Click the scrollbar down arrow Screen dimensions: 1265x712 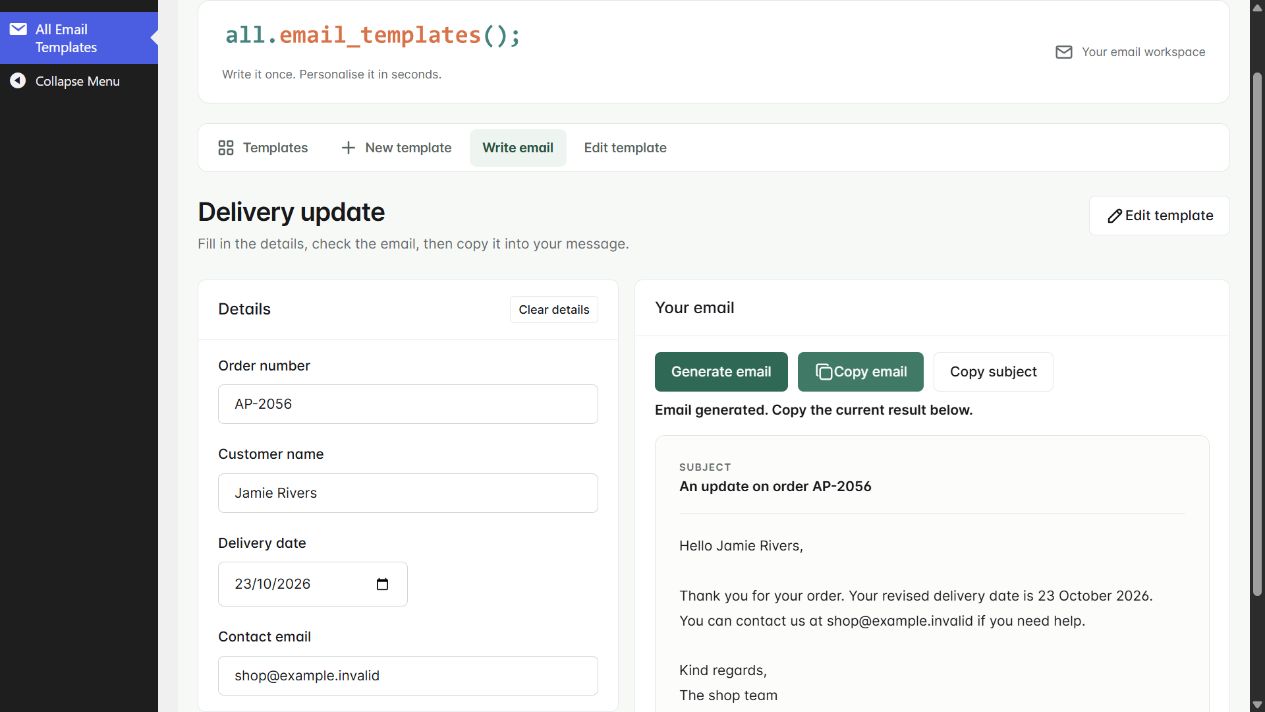(x=1258, y=704)
